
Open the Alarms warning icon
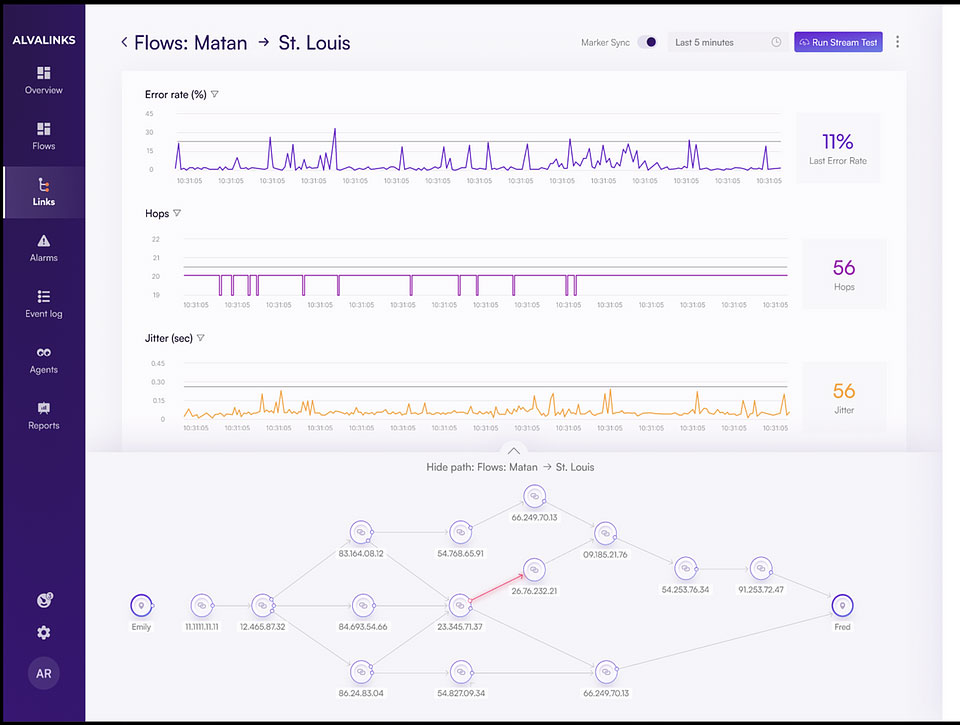pos(43,241)
